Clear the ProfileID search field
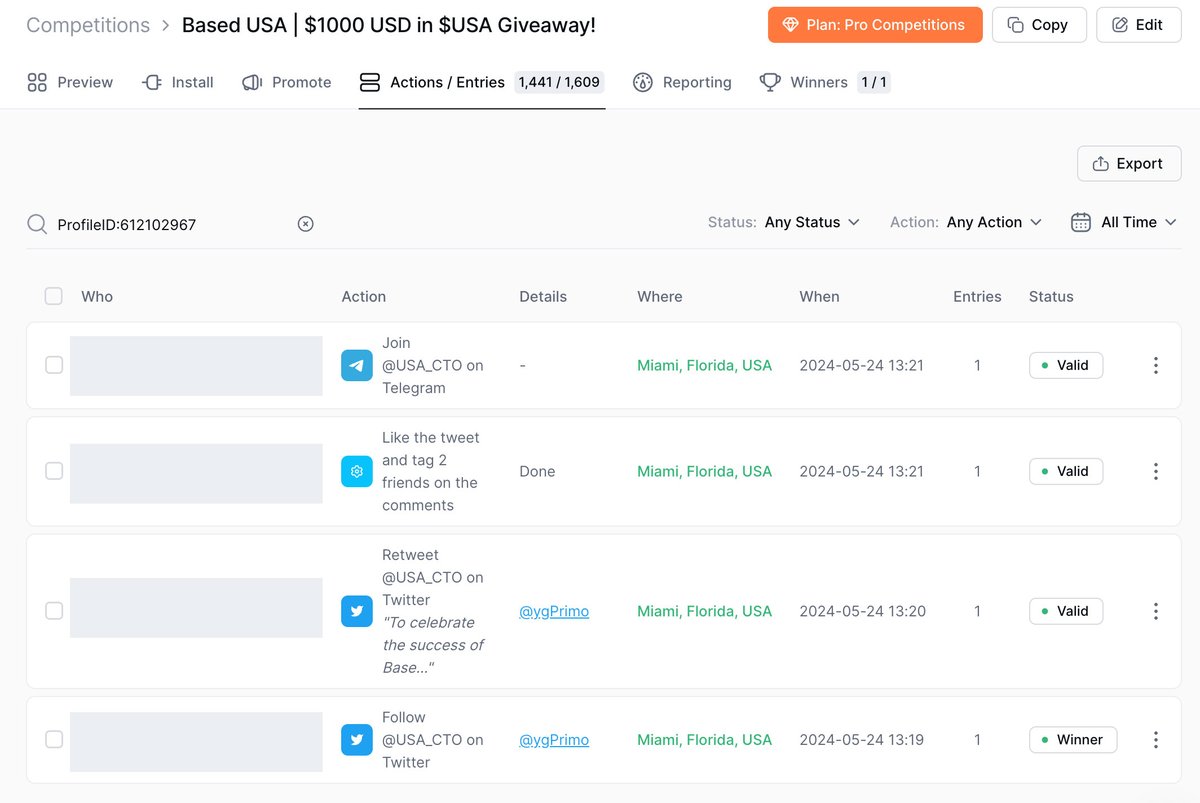Image resolution: width=1200 pixels, height=803 pixels. tap(306, 224)
